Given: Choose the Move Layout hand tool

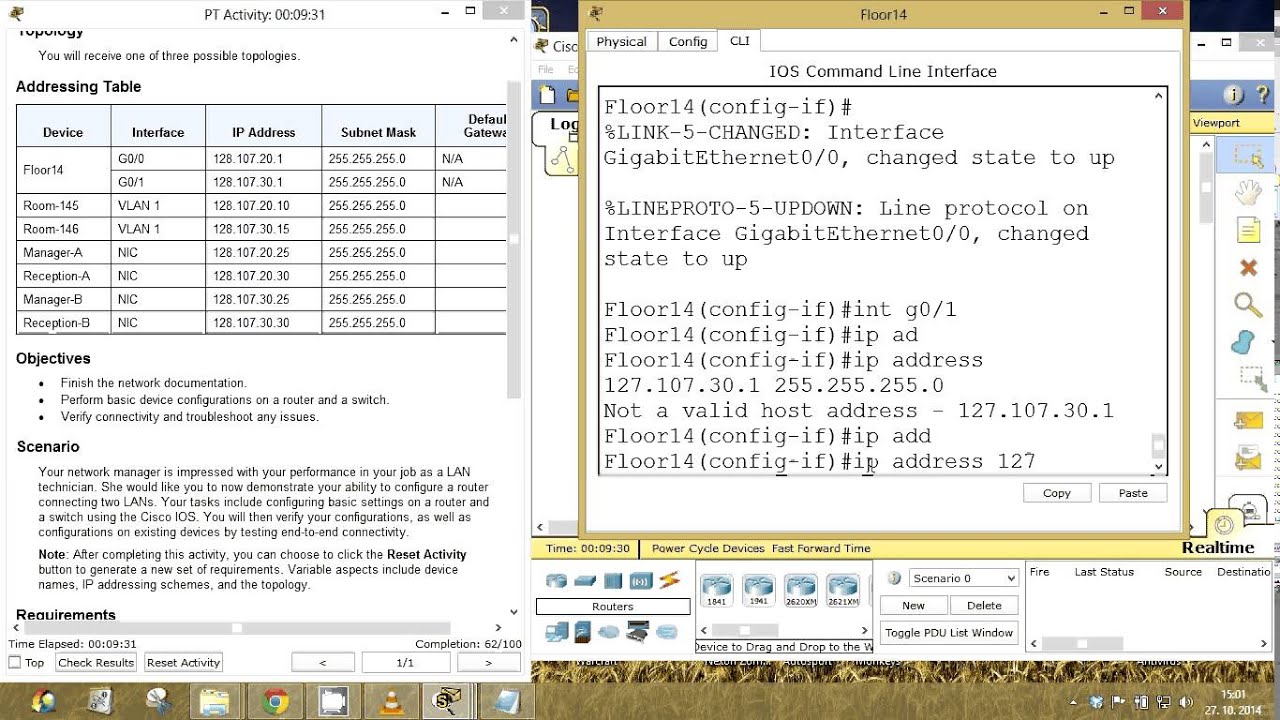Looking at the screenshot, I should click(x=1248, y=192).
